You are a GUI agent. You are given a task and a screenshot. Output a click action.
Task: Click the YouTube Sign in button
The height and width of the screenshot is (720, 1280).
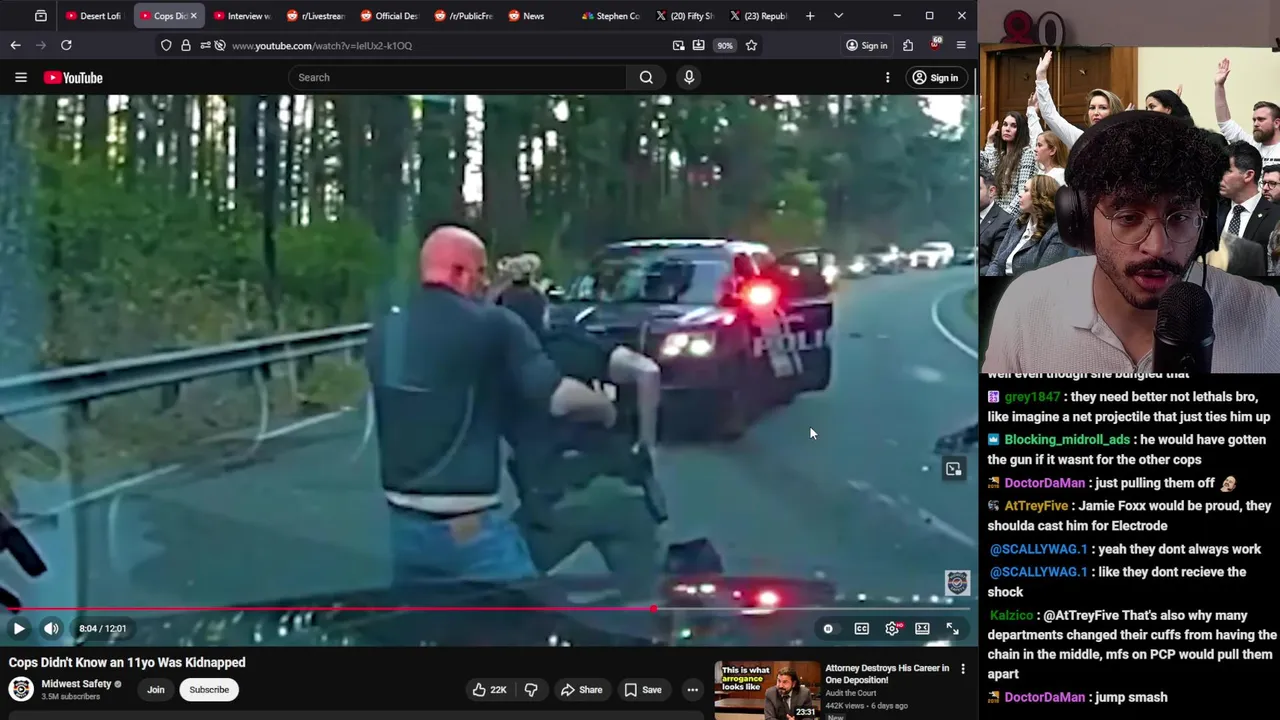pyautogui.click(x=936, y=77)
